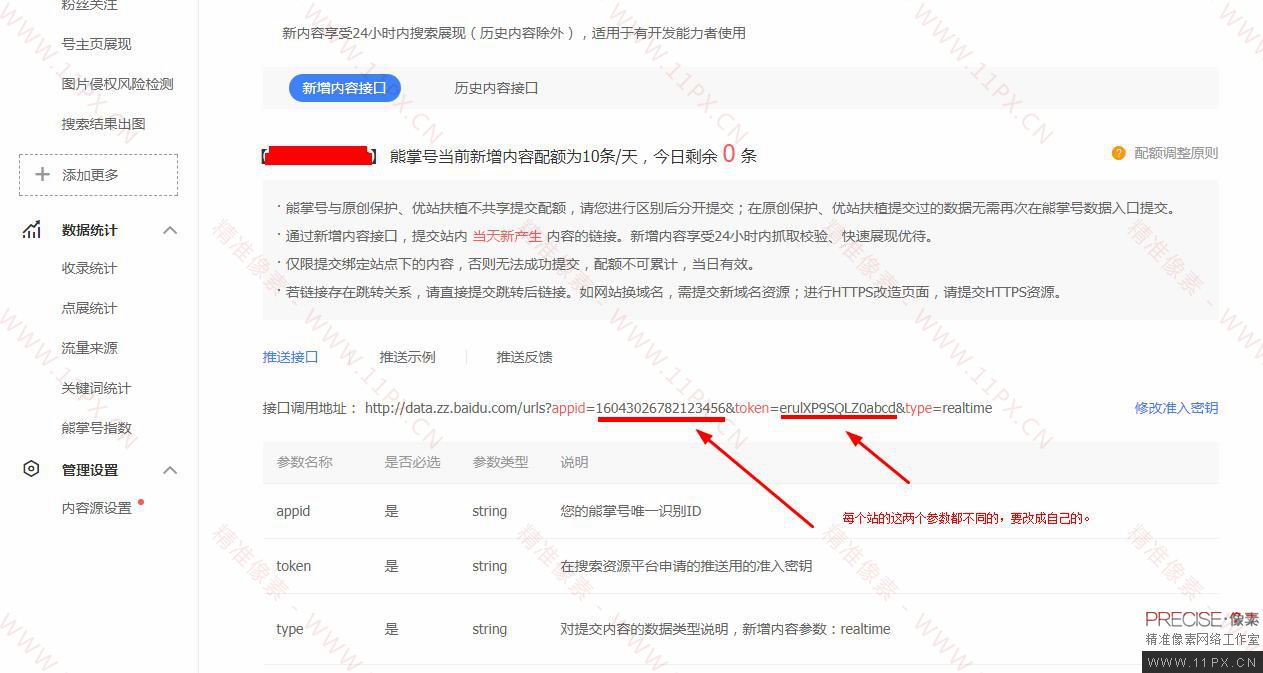The image size is (1263, 673).
Task: Open the 推送示例 tab
Action: pyautogui.click(x=406, y=356)
